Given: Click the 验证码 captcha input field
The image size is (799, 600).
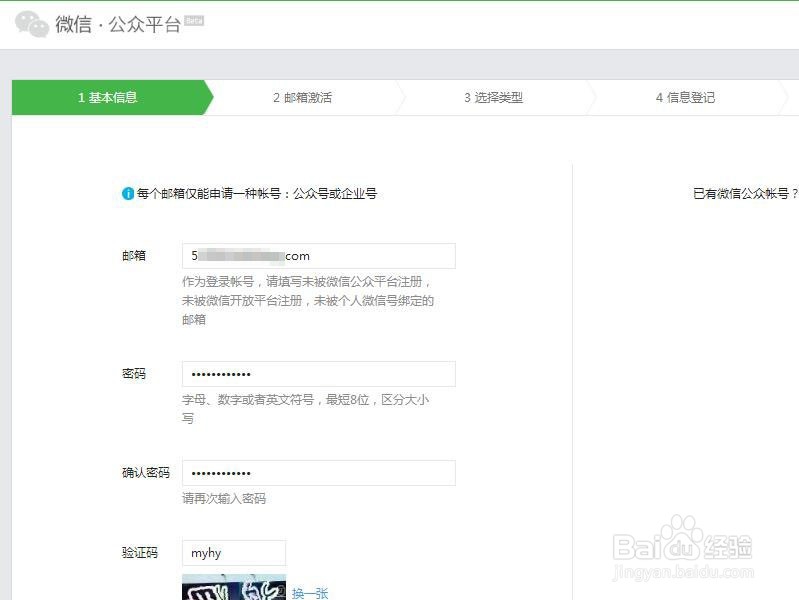Looking at the screenshot, I should pyautogui.click(x=234, y=553).
